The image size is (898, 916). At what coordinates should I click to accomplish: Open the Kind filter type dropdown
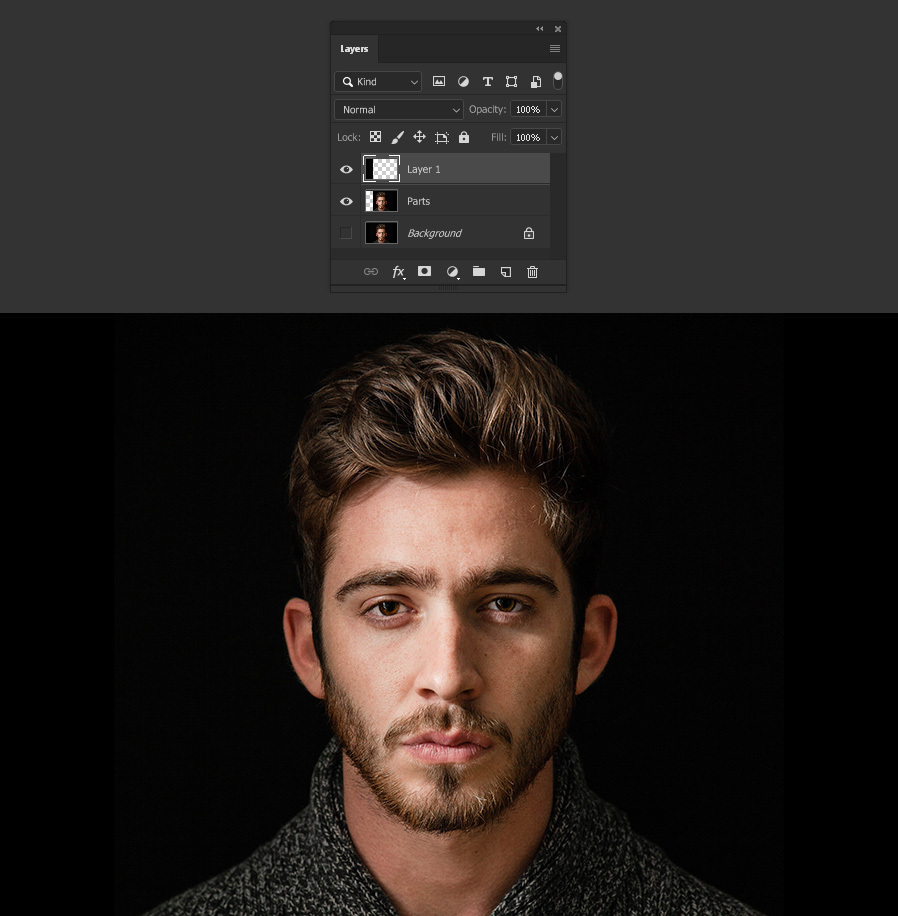[x=377, y=81]
